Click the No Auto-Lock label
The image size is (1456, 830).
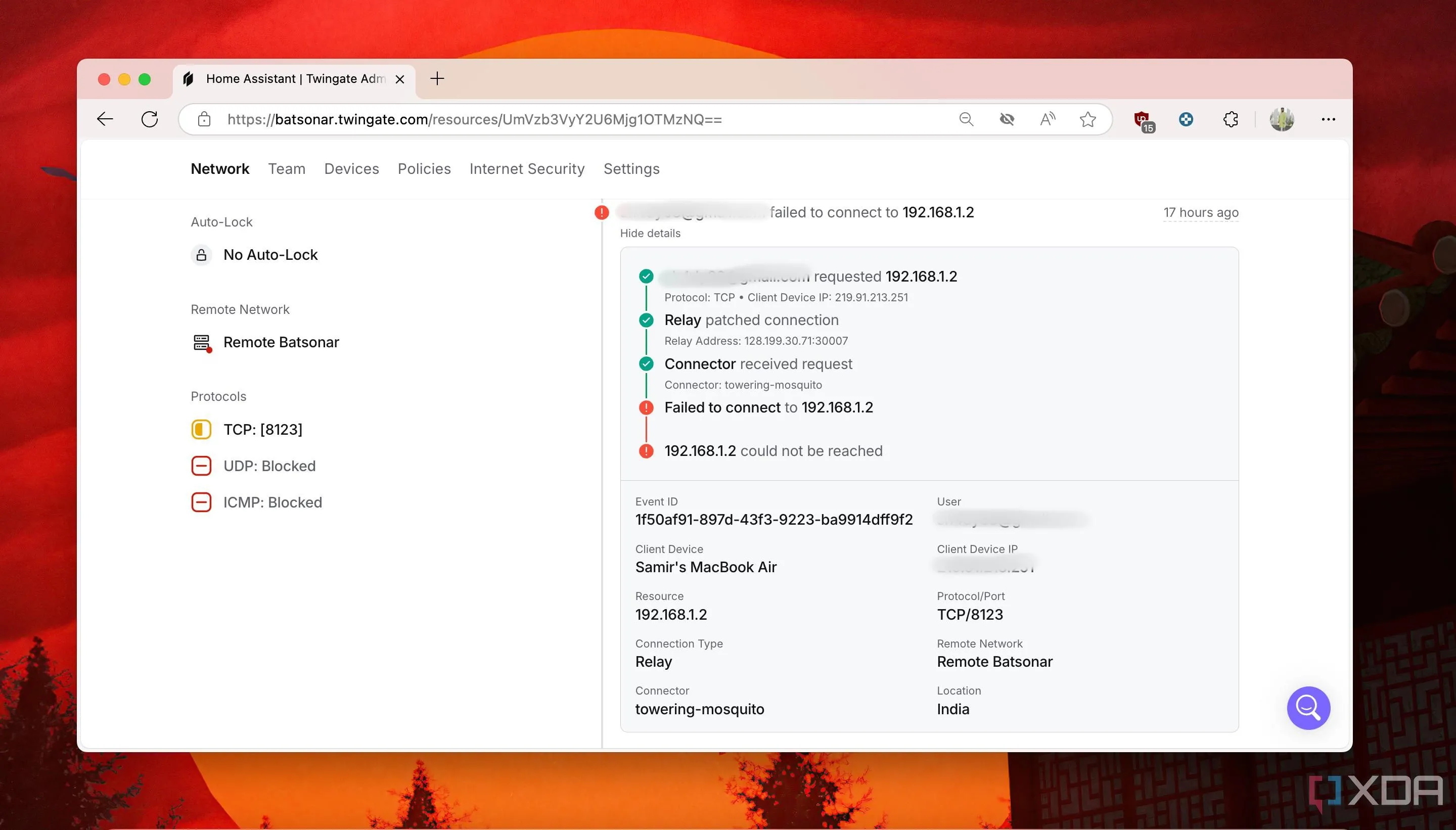click(x=270, y=255)
